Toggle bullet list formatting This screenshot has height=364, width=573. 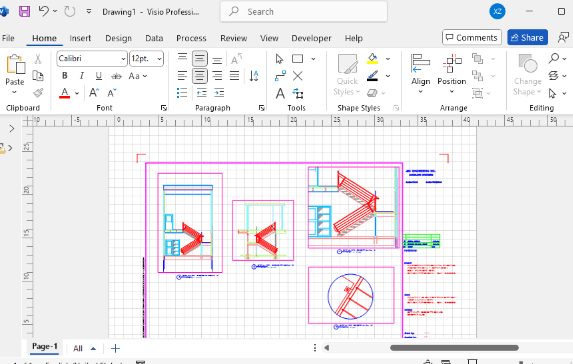pyautogui.click(x=182, y=93)
